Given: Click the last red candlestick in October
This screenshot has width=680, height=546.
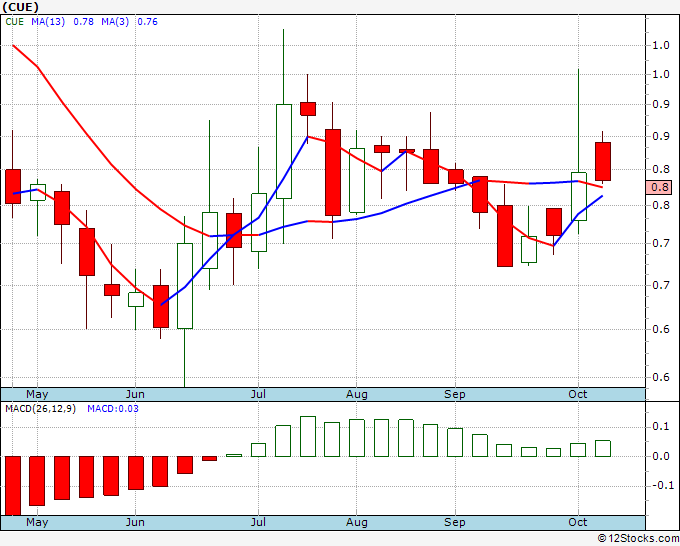Looking at the screenshot, I should (x=603, y=161).
